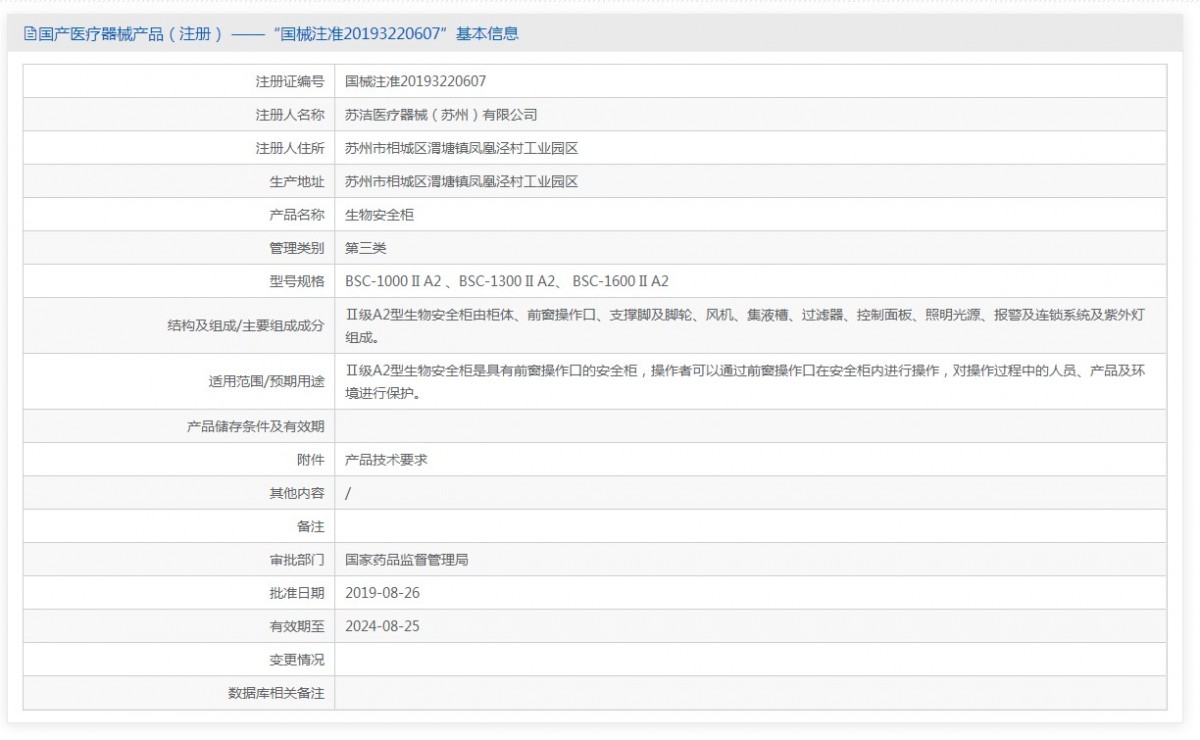Click the 备注 label

click(x=311, y=526)
